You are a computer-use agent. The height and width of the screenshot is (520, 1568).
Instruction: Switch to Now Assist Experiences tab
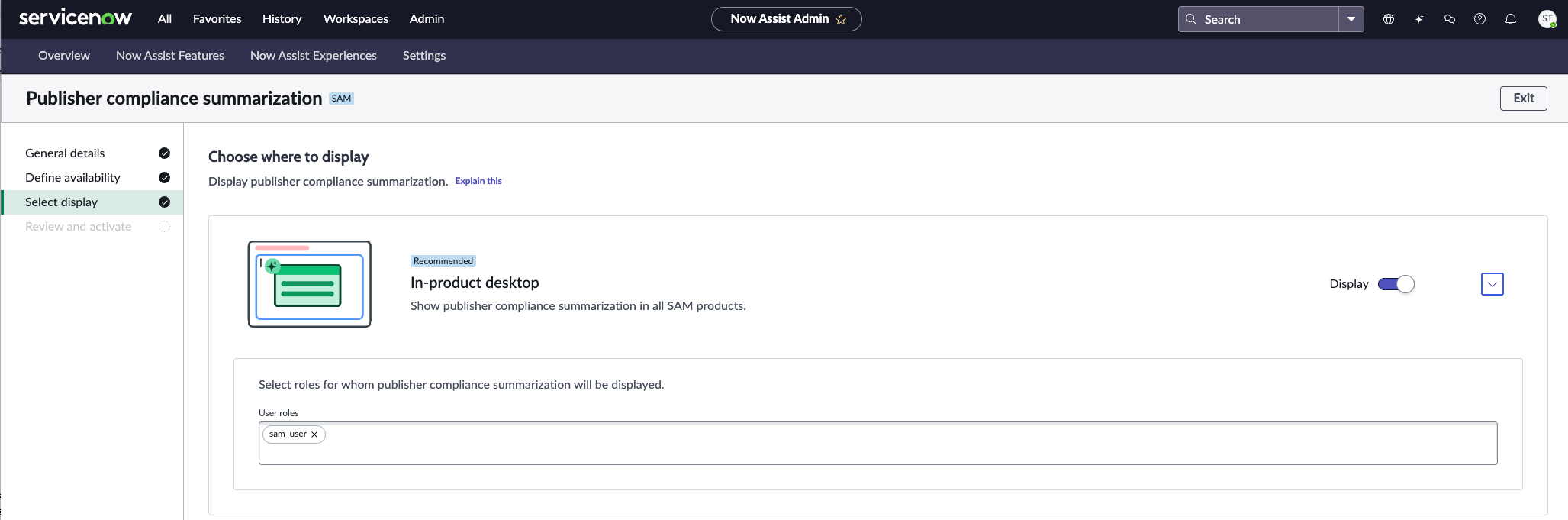[x=314, y=56]
